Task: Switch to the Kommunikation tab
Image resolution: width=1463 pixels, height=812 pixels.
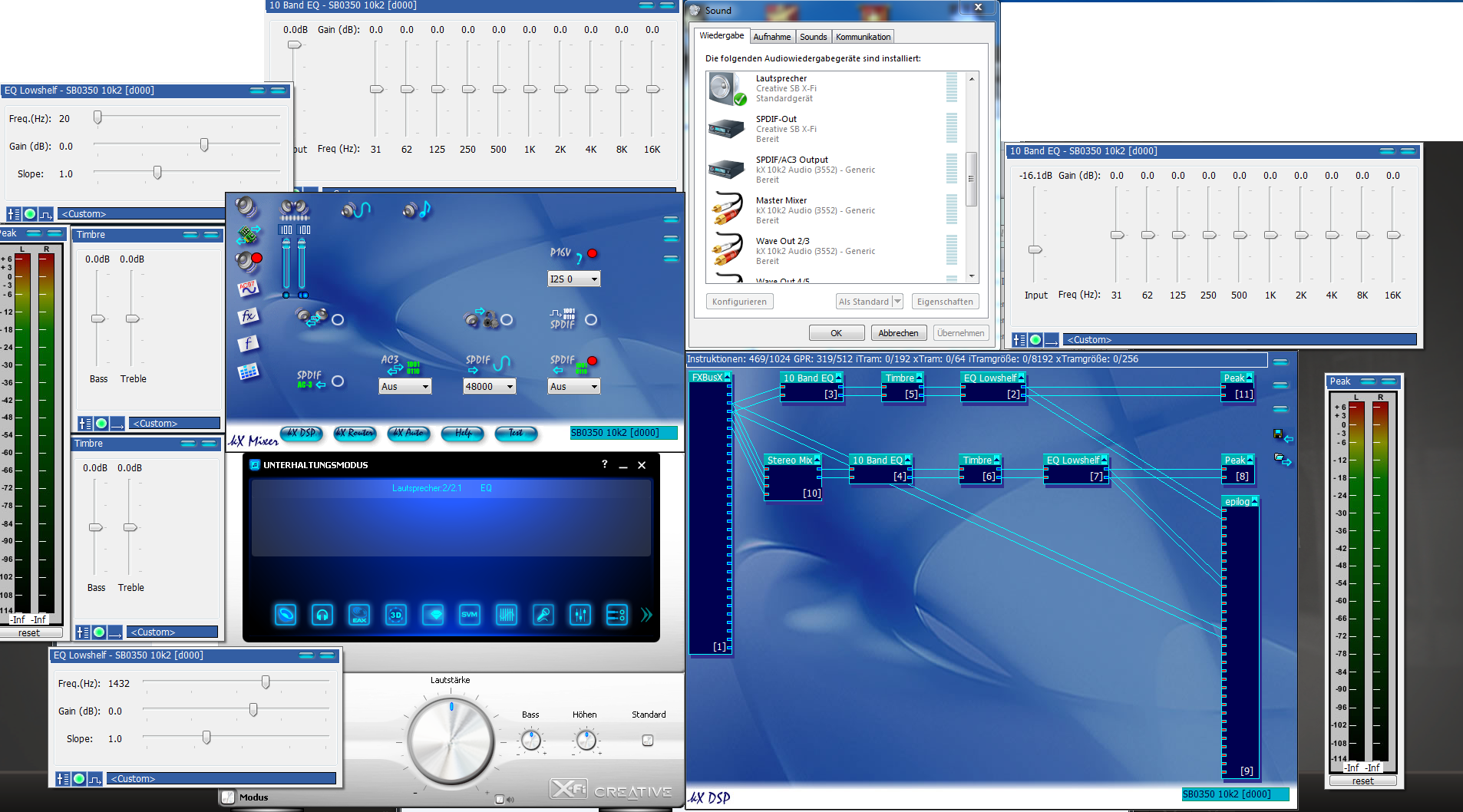Action: point(864,37)
